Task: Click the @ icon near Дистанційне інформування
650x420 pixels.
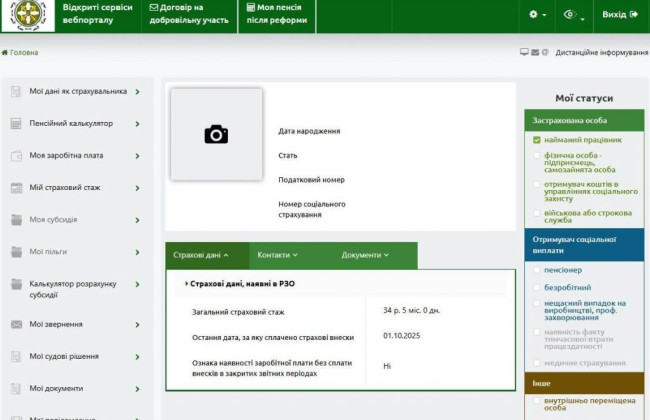Action: (545, 52)
